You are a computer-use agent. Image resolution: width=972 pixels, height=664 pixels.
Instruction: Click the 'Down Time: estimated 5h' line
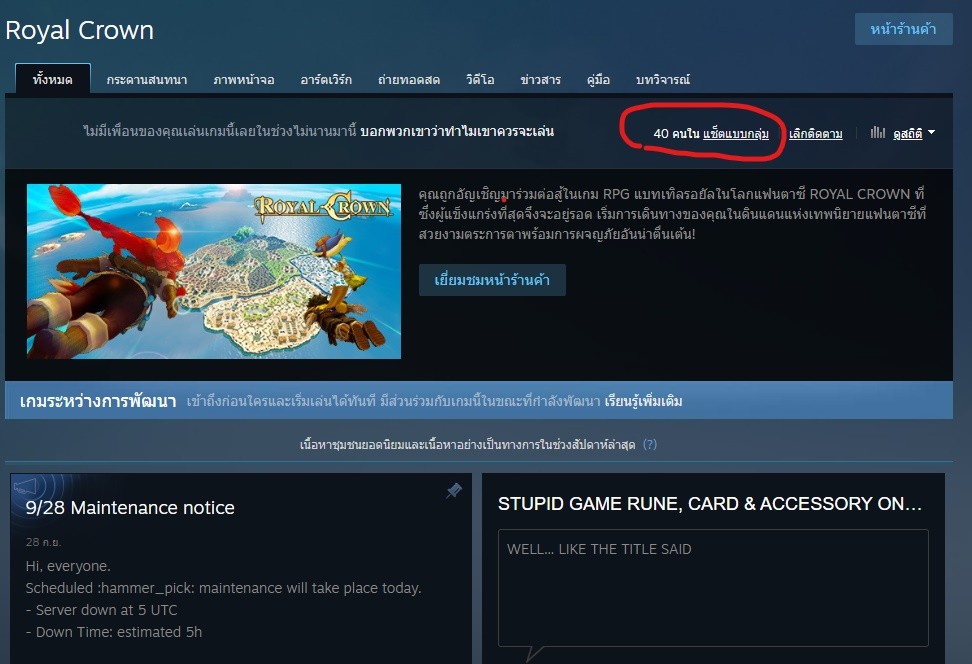pyautogui.click(x=114, y=632)
